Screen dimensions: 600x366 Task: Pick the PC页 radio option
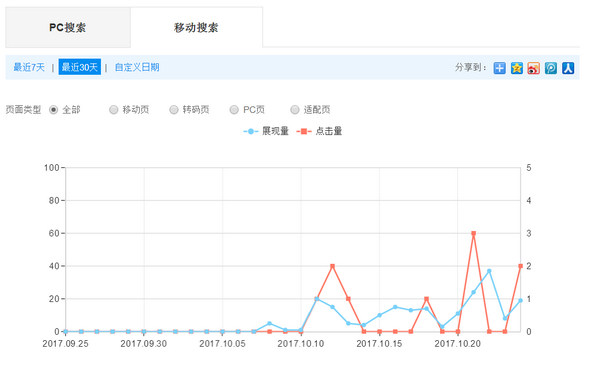click(x=234, y=110)
